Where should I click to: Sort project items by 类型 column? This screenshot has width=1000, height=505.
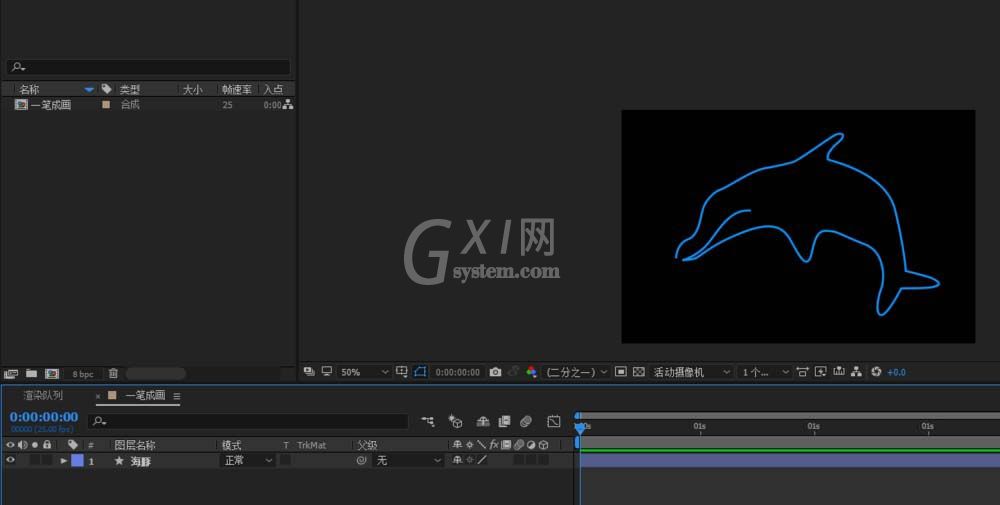coord(129,89)
